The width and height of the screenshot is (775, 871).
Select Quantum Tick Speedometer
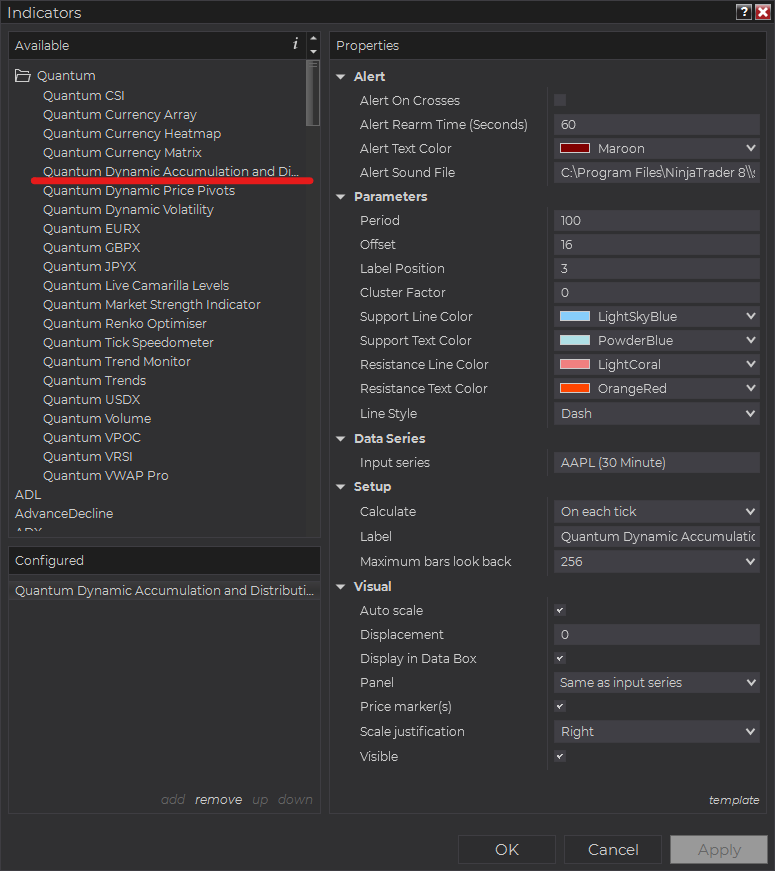point(128,343)
